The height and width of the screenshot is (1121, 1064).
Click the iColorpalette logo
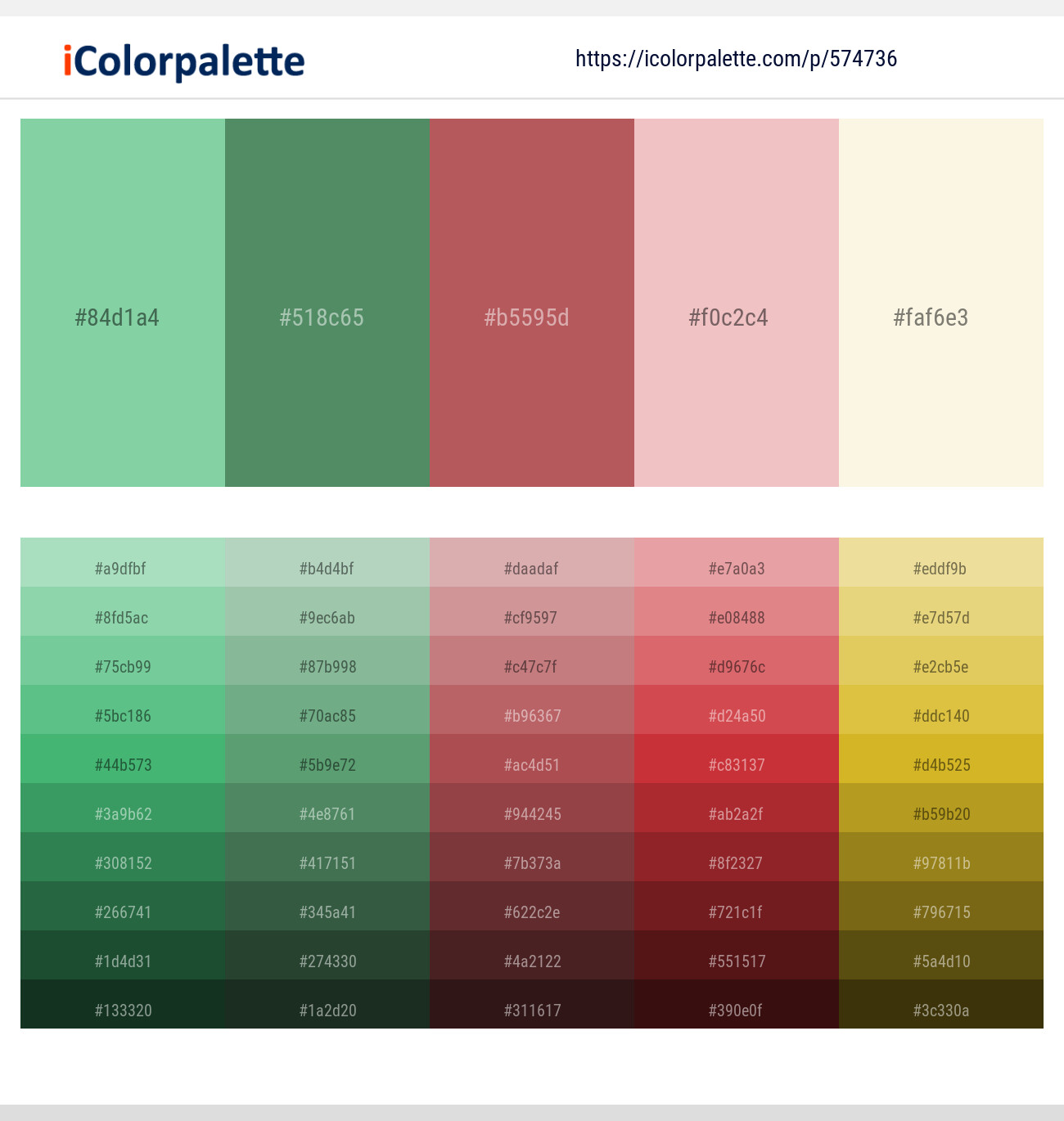tap(182, 60)
